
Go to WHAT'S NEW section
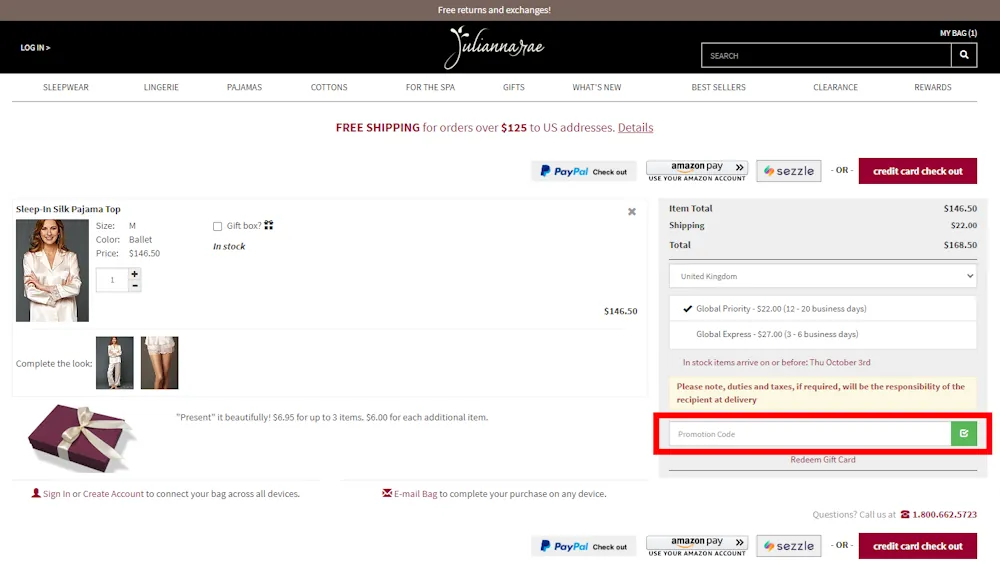click(x=596, y=87)
